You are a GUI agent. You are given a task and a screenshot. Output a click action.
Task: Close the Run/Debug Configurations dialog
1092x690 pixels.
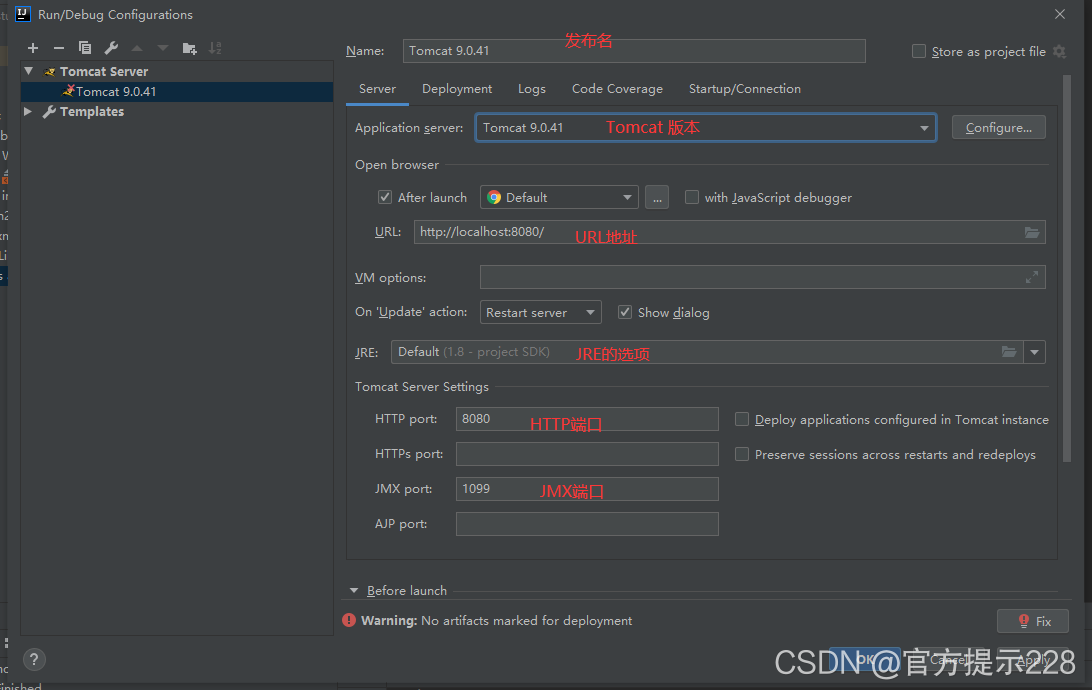(1060, 14)
